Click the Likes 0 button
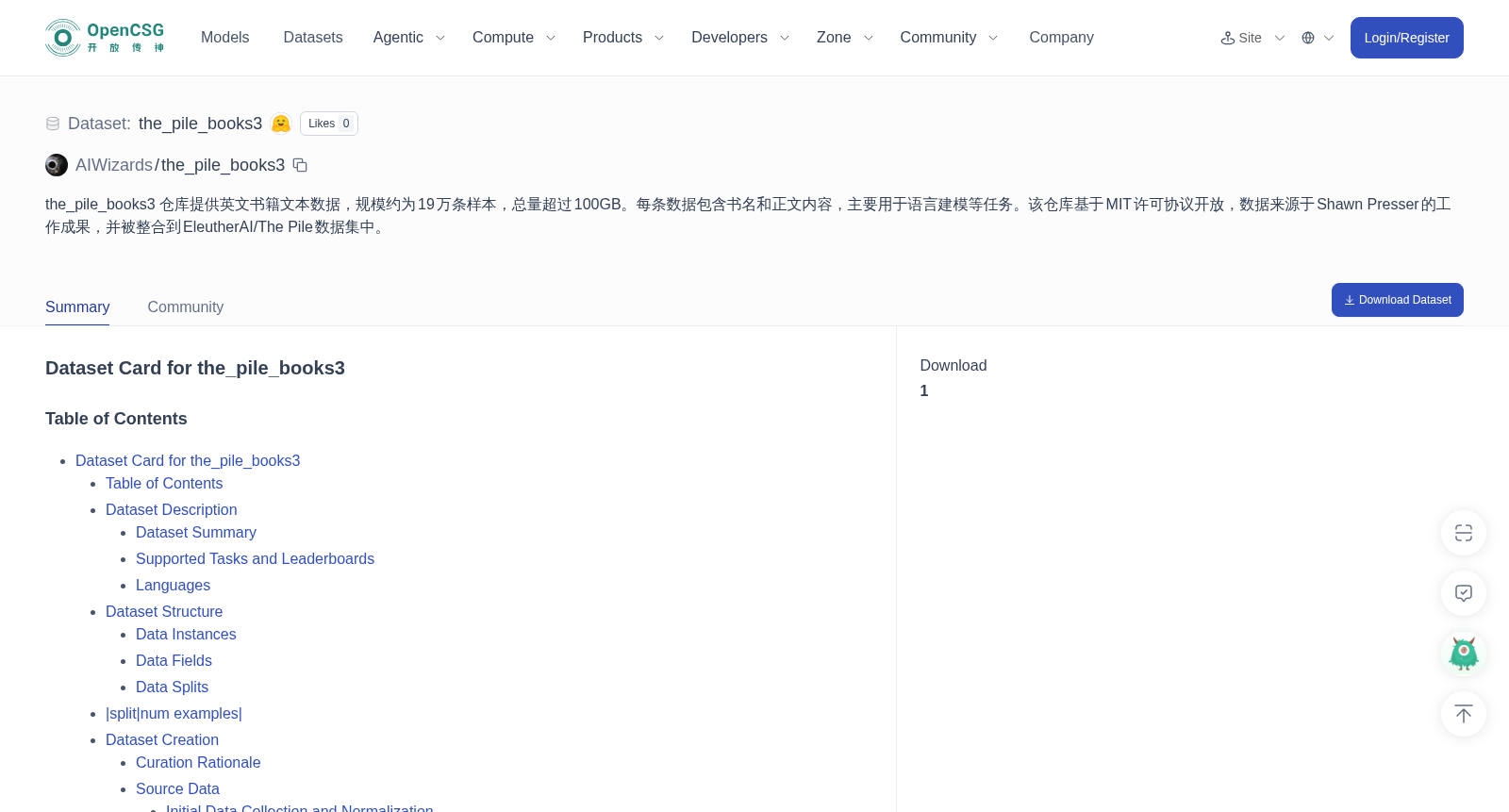This screenshot has width=1509, height=812. coord(329,124)
